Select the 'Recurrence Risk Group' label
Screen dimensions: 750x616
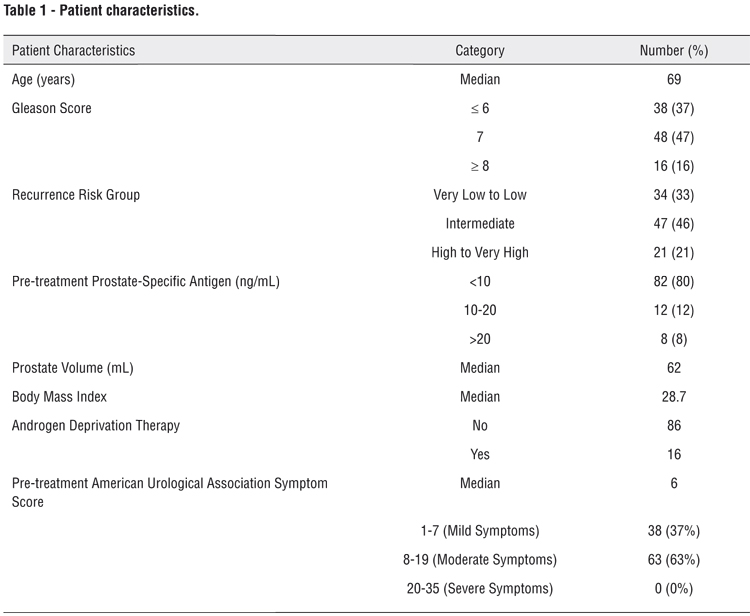tap(76, 195)
